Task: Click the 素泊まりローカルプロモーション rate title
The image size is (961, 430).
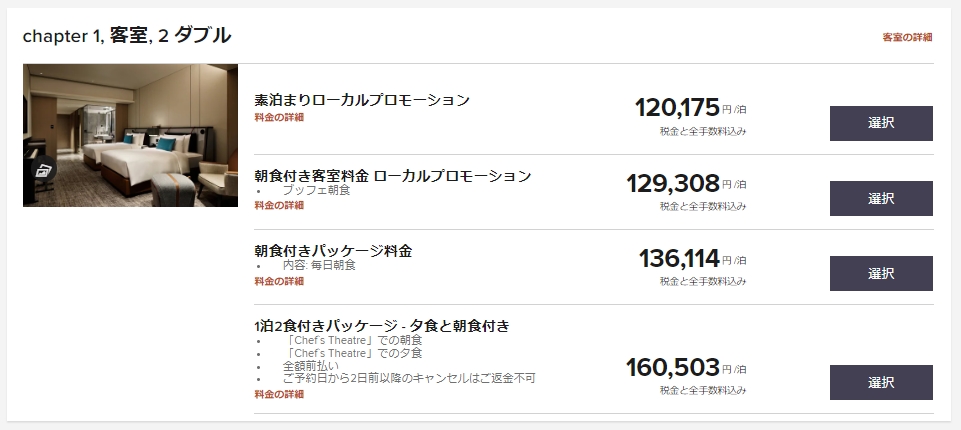Action: pos(362,100)
